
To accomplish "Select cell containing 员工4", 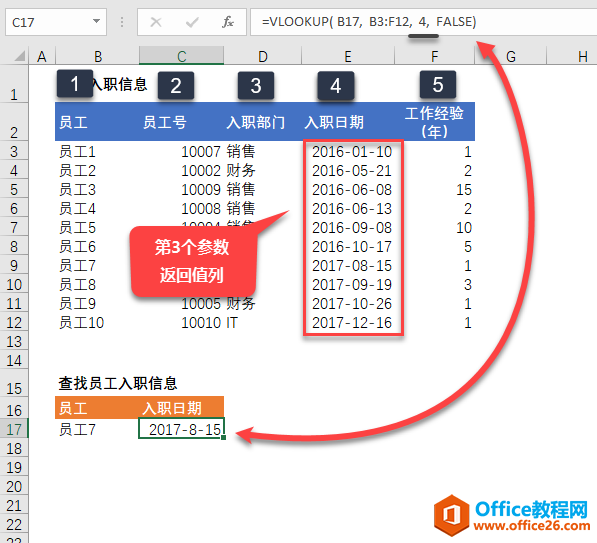I will (x=97, y=209).
